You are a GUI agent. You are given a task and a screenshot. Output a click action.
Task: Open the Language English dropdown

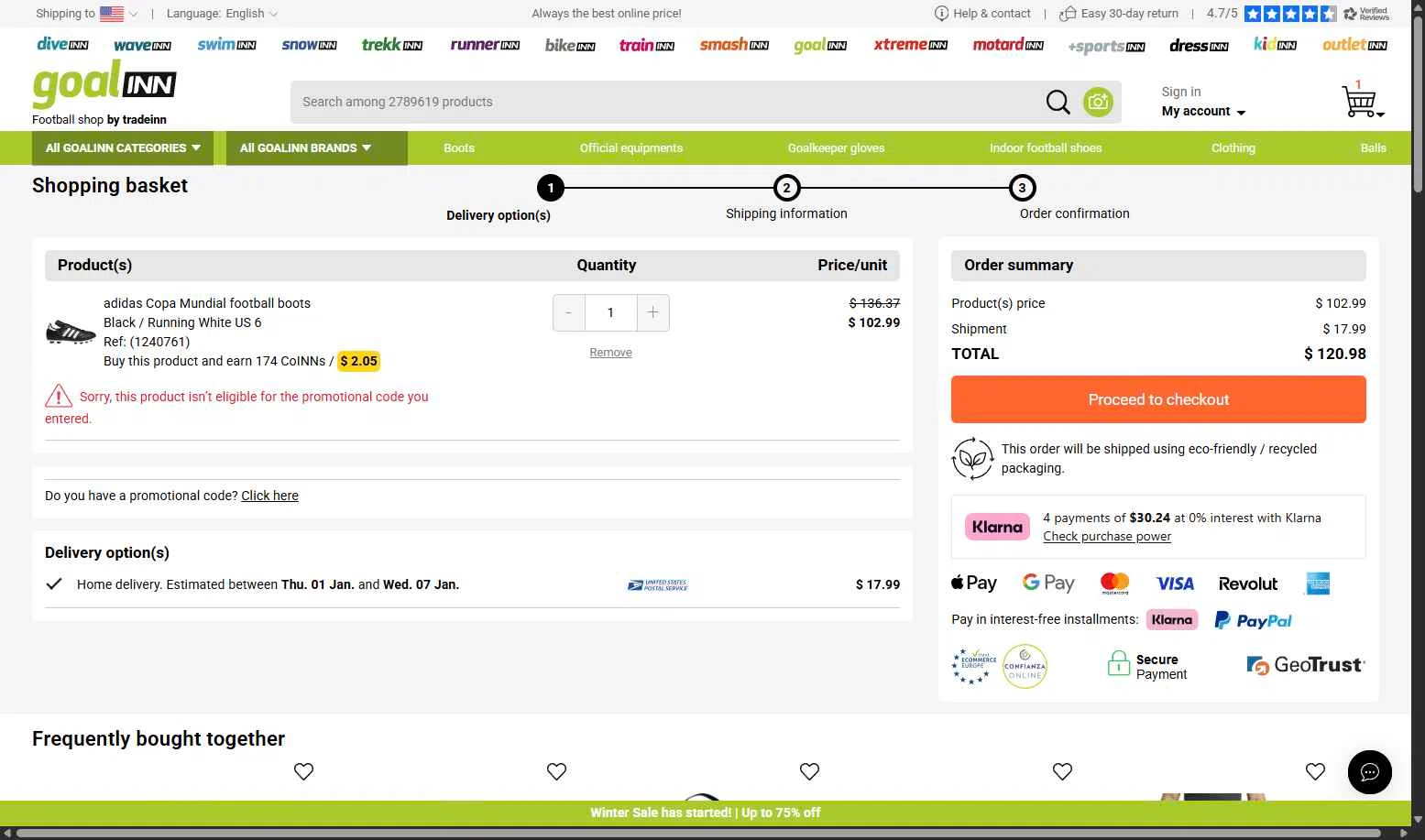point(222,13)
